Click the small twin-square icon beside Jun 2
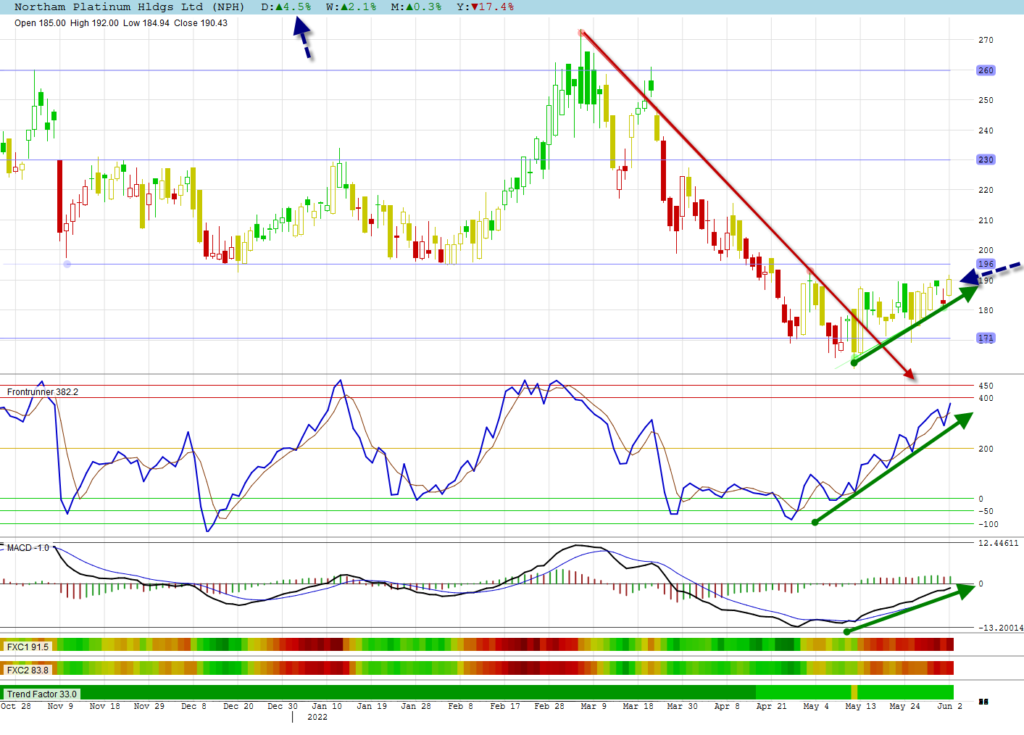The width and height of the screenshot is (1024, 735). [x=984, y=702]
